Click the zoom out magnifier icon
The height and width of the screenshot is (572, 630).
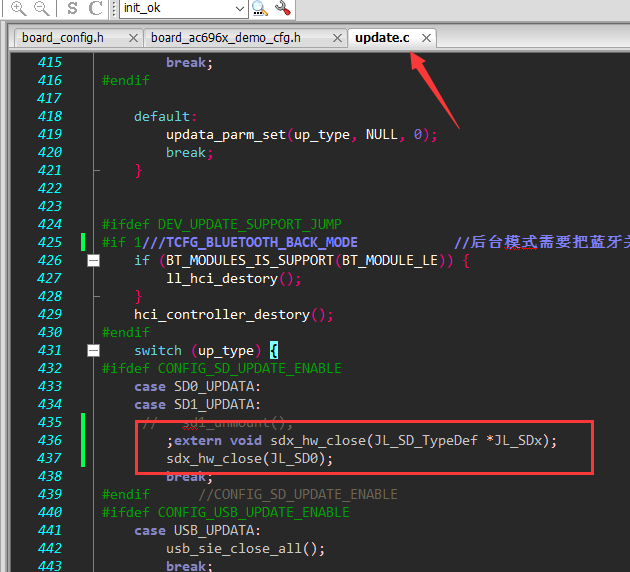pyautogui.click(x=41, y=8)
